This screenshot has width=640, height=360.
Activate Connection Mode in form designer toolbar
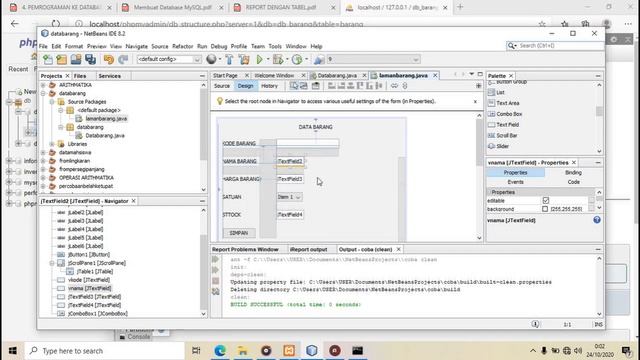303,86
